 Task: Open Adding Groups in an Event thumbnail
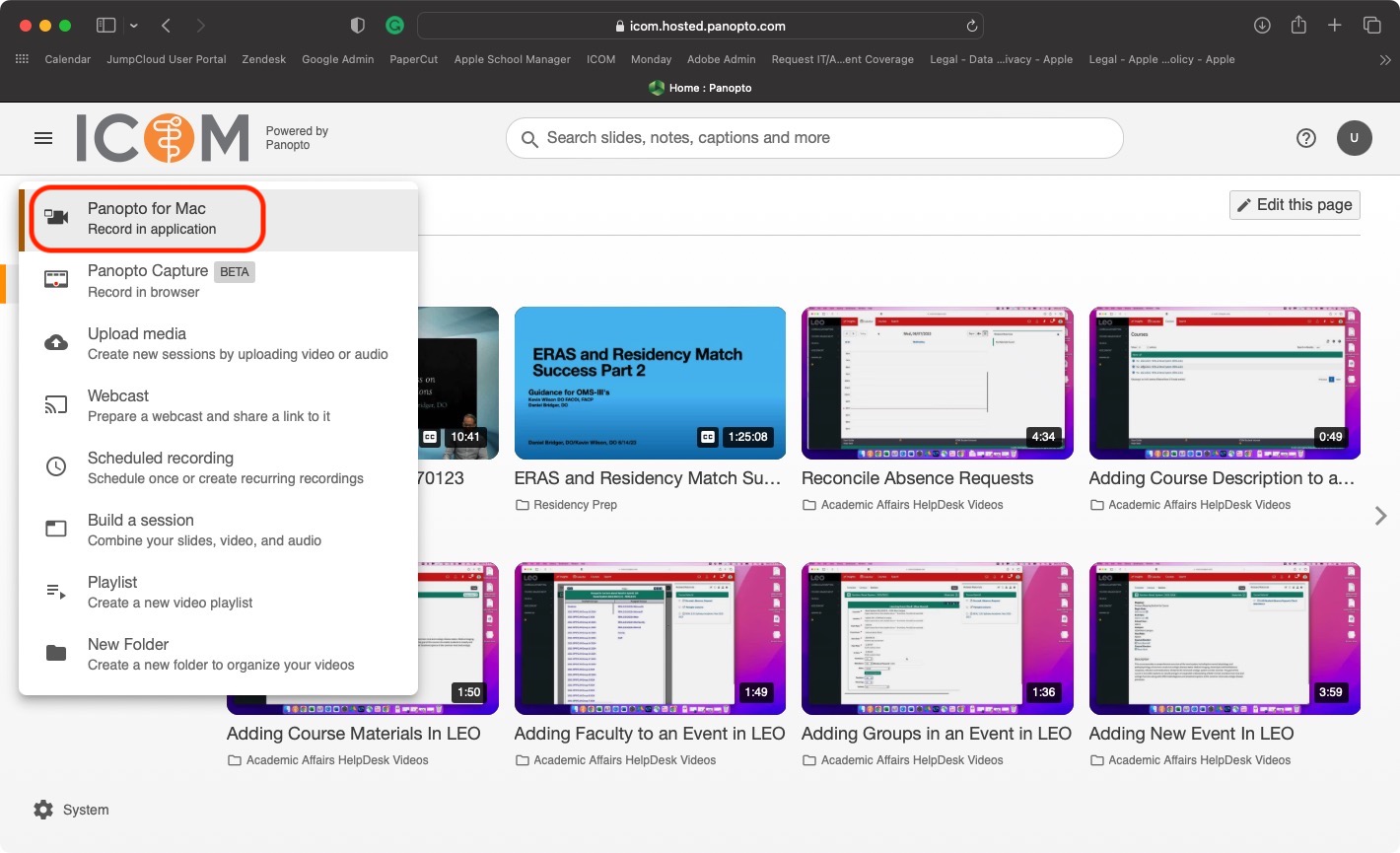[x=938, y=638]
